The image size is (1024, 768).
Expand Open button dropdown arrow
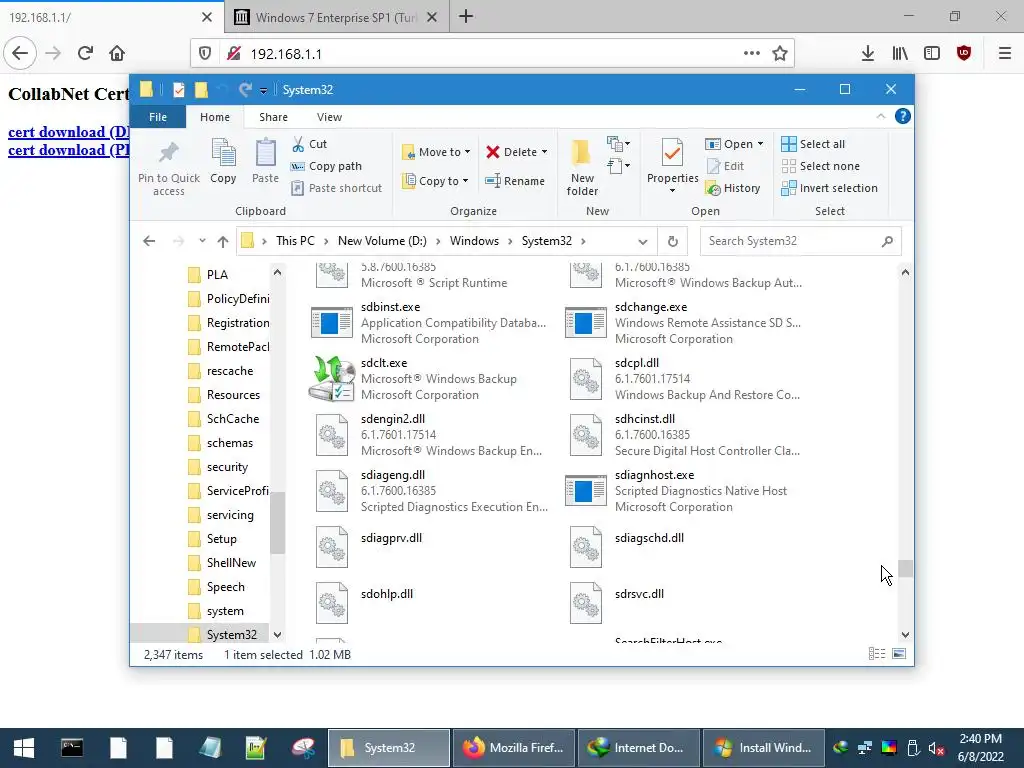760,144
